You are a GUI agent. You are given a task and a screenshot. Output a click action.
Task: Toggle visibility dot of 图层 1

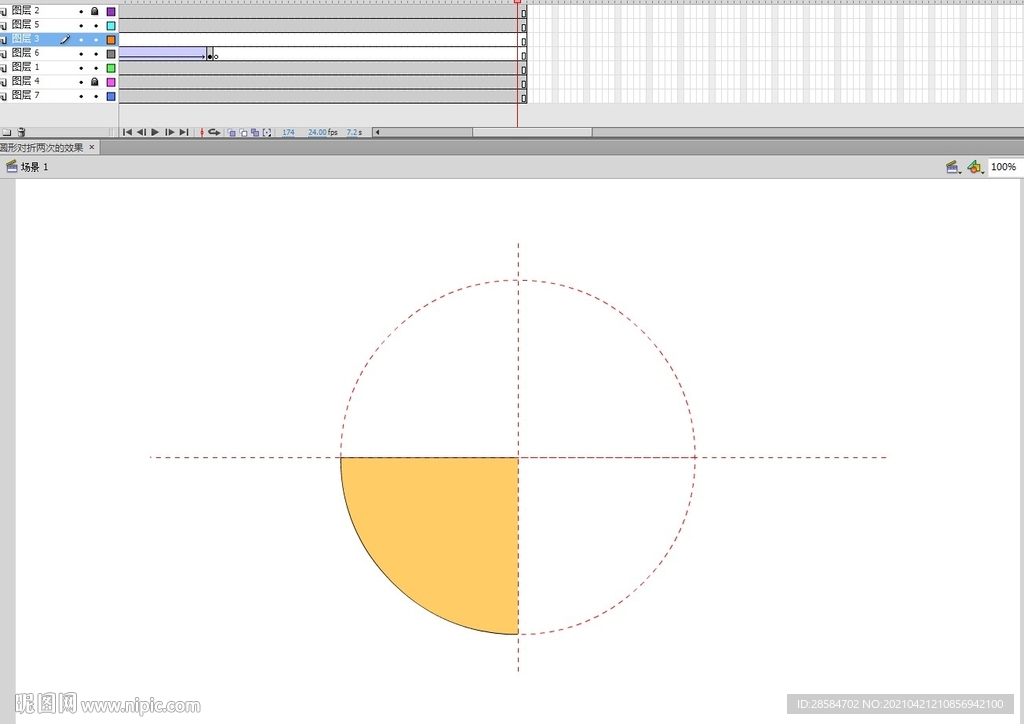coord(81,68)
